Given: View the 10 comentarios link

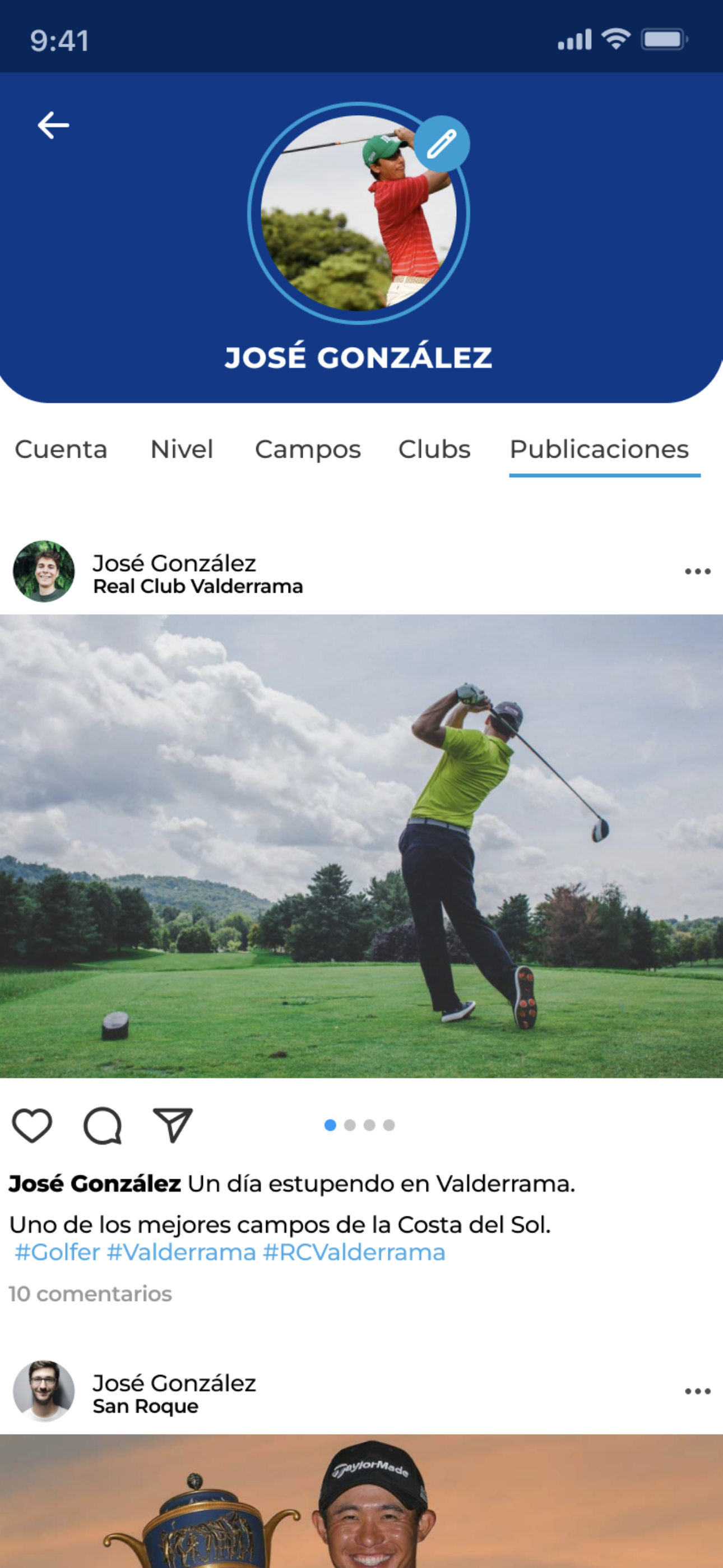Looking at the screenshot, I should (91, 1294).
